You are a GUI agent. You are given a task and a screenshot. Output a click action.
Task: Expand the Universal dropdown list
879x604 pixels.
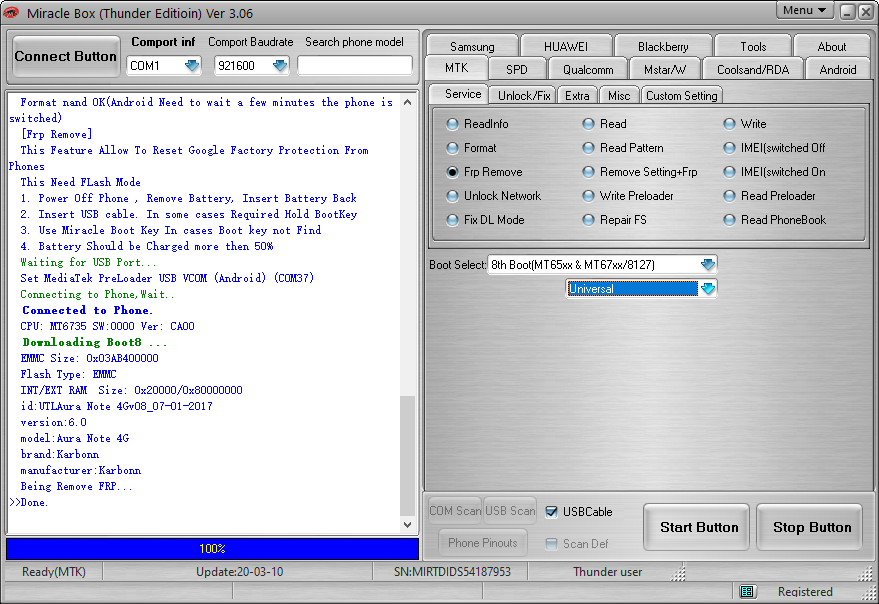[x=708, y=289]
